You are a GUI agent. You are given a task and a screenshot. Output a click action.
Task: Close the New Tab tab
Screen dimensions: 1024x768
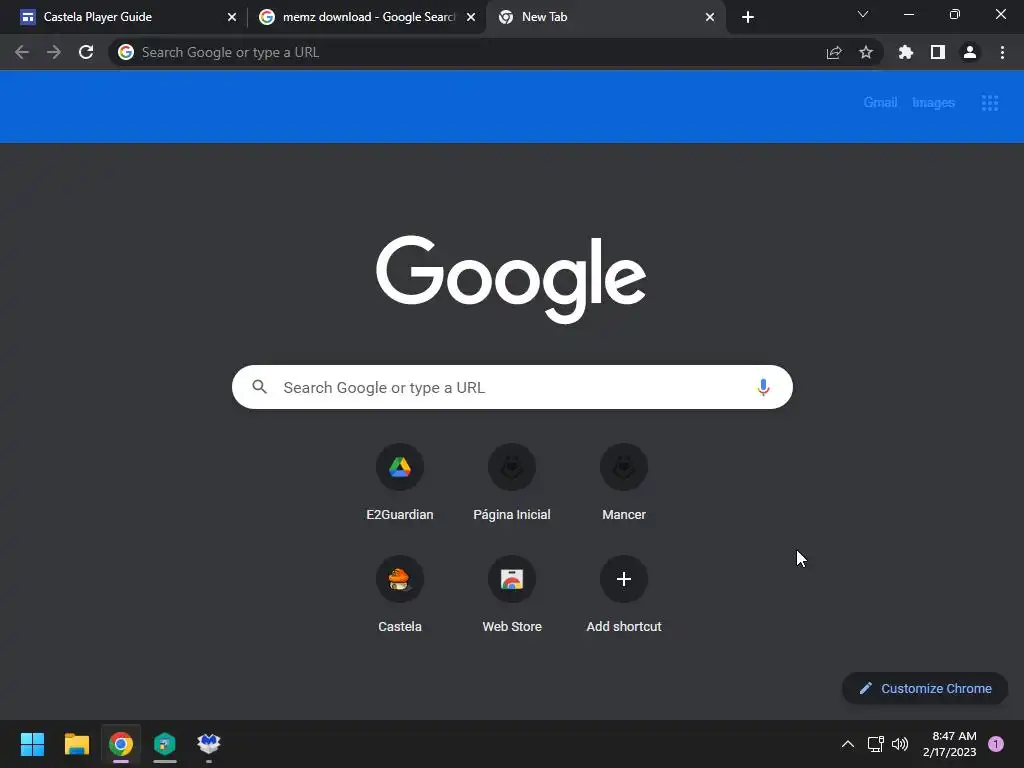click(x=710, y=17)
